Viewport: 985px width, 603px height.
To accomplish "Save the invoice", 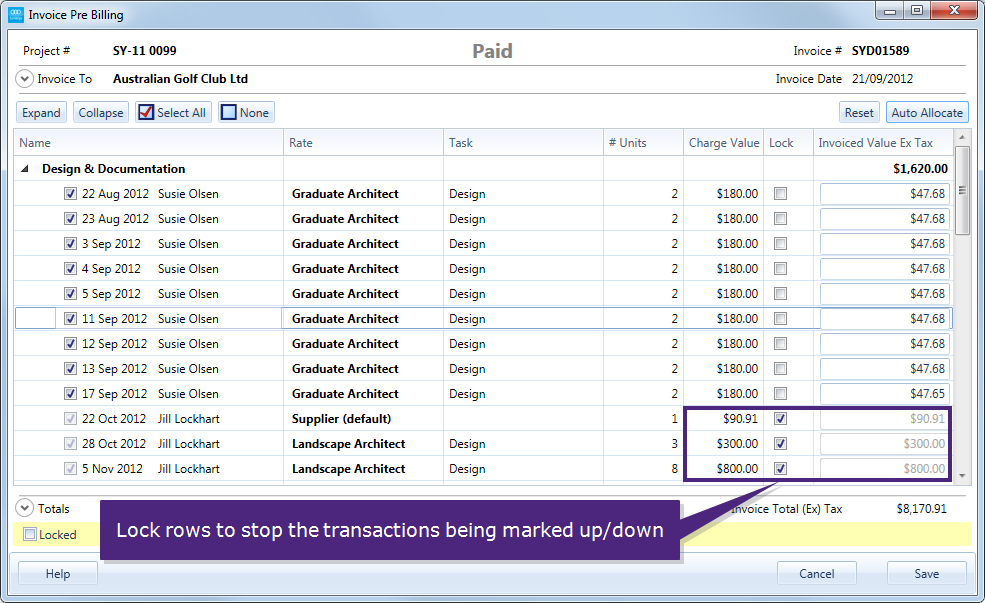I will click(x=926, y=574).
